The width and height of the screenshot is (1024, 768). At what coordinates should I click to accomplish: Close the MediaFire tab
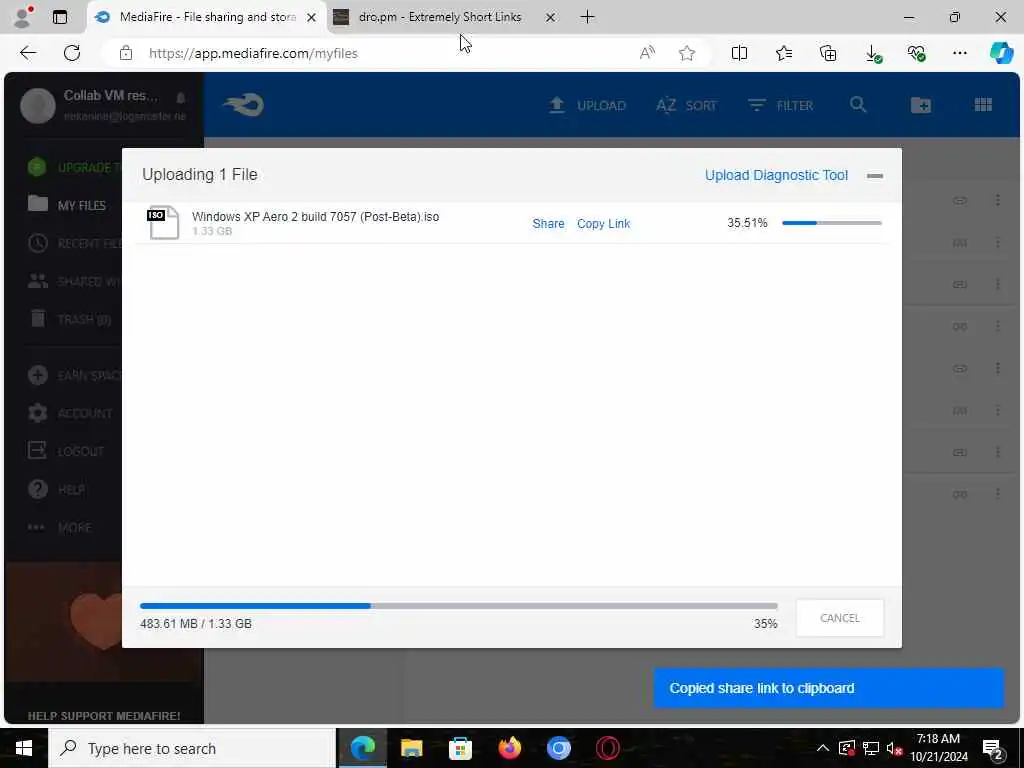[312, 18]
